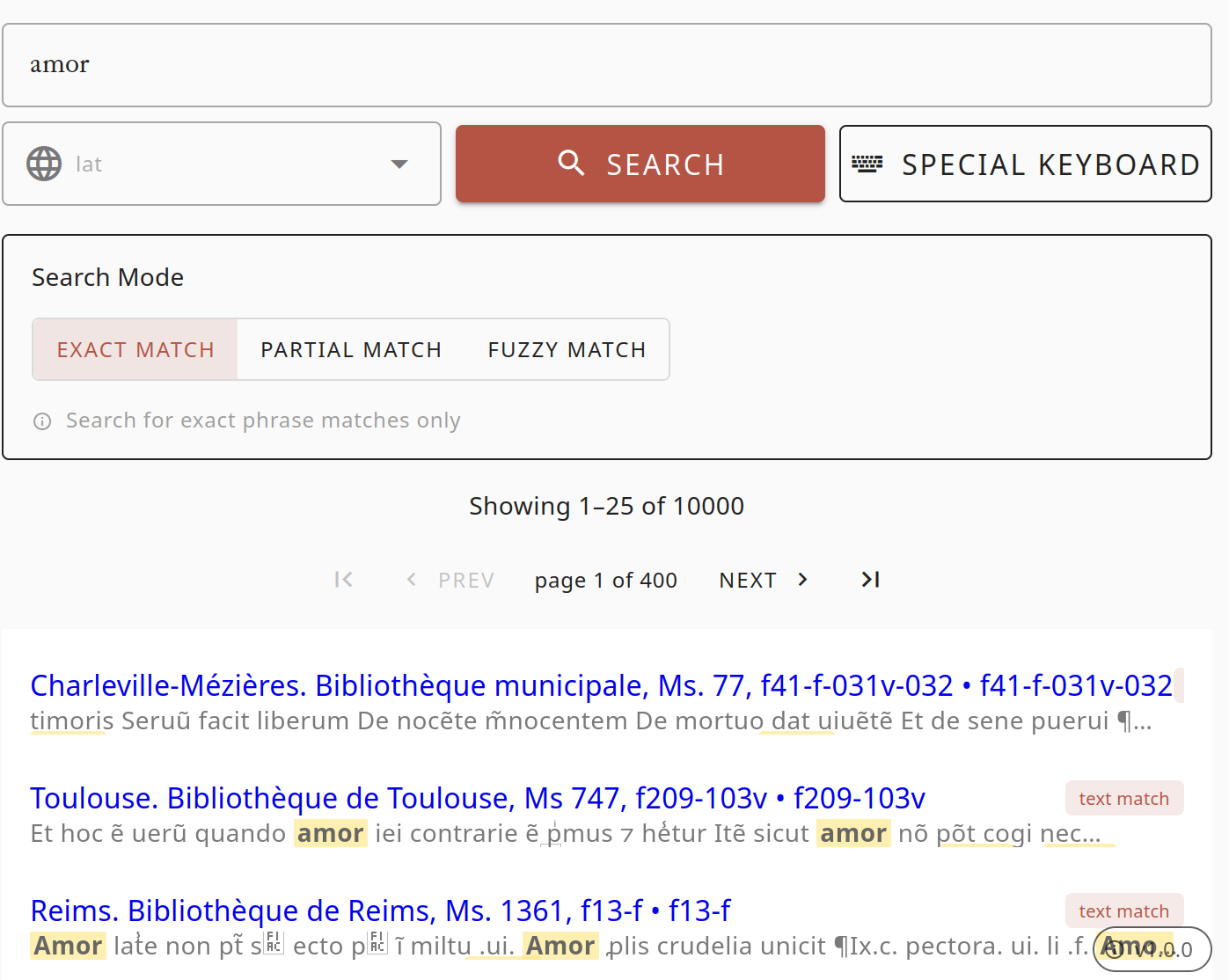Image resolution: width=1229 pixels, height=980 pixels.
Task: Go to Next results page
Action: (x=748, y=581)
